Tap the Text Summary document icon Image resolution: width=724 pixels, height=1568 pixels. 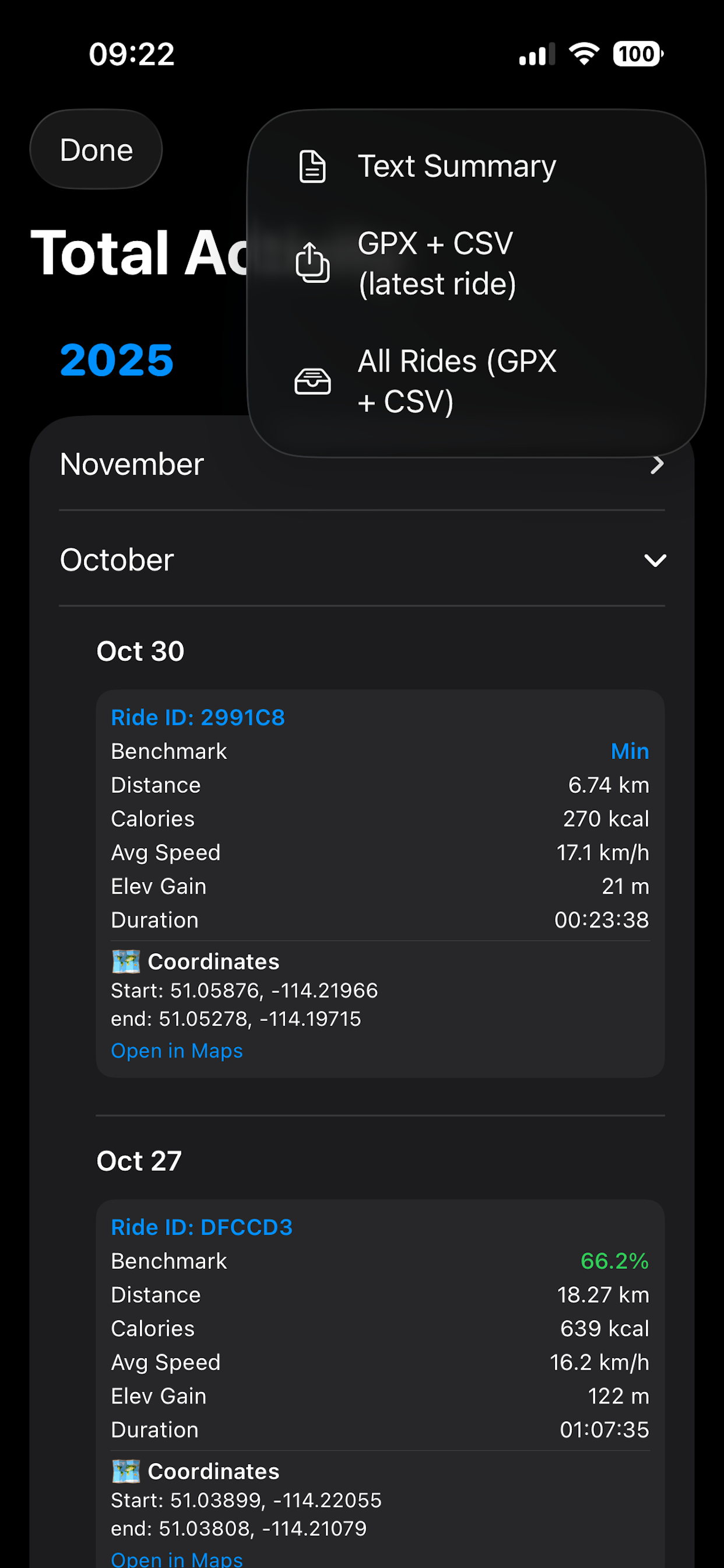click(312, 167)
